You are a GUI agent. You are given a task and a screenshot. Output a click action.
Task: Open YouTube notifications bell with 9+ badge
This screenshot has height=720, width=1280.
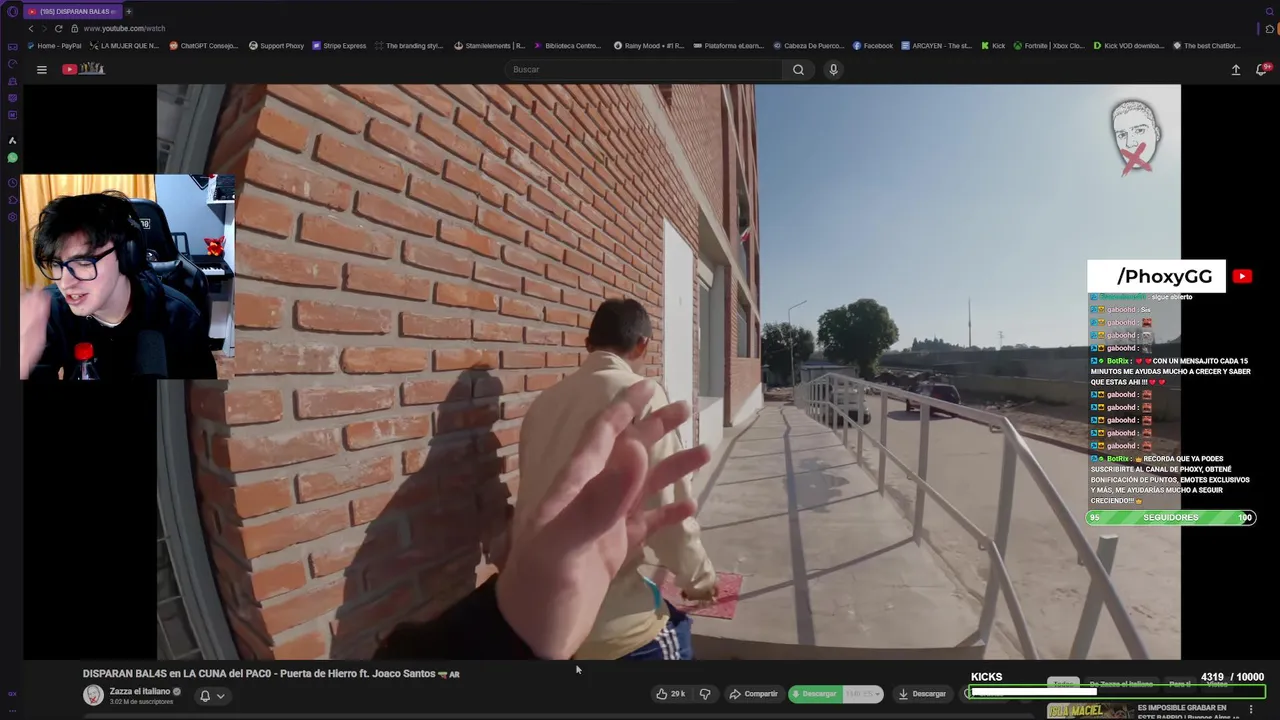click(x=1262, y=69)
